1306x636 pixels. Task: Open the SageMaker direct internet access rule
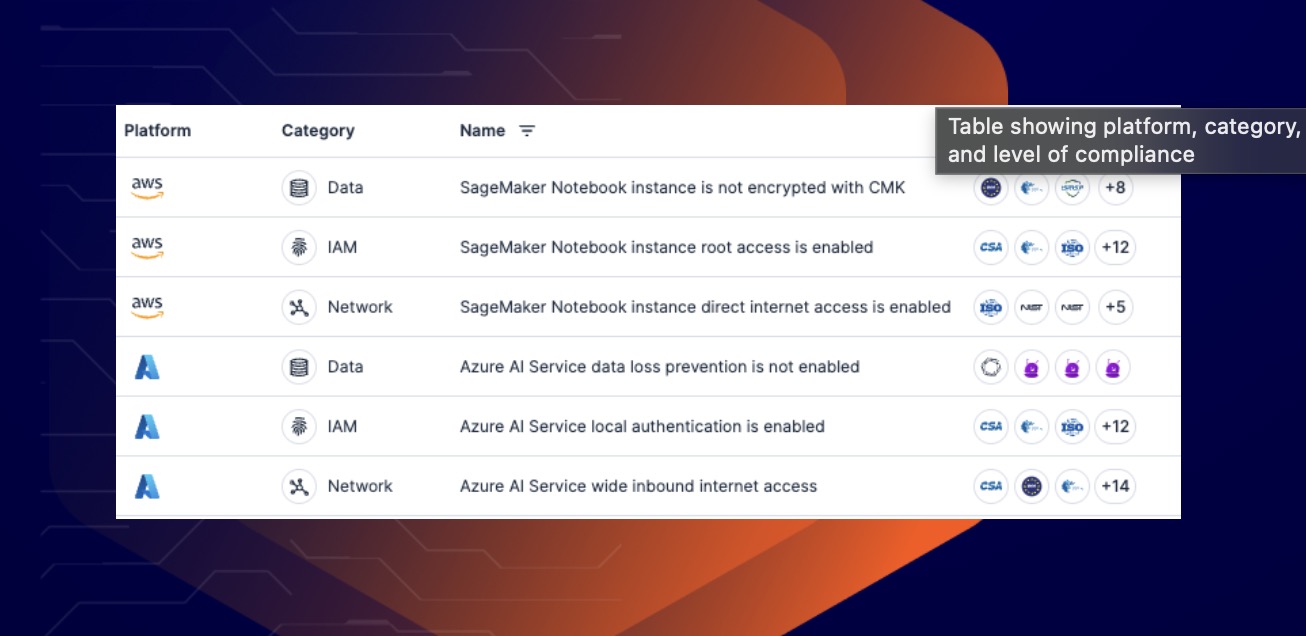(x=705, y=307)
